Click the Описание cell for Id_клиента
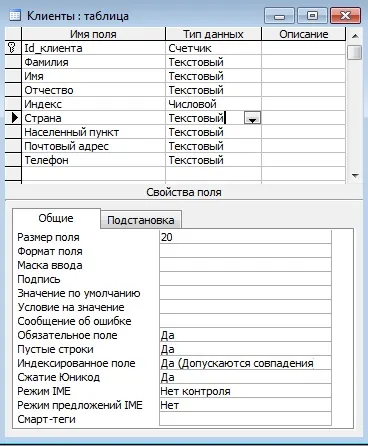The height and width of the screenshot is (446, 368). pyautogui.click(x=304, y=48)
